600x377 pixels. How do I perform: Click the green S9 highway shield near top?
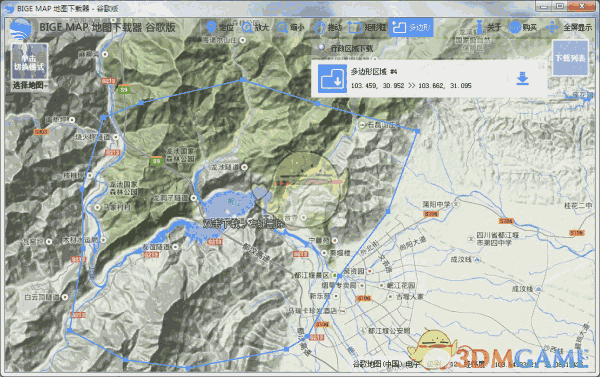coord(123,89)
